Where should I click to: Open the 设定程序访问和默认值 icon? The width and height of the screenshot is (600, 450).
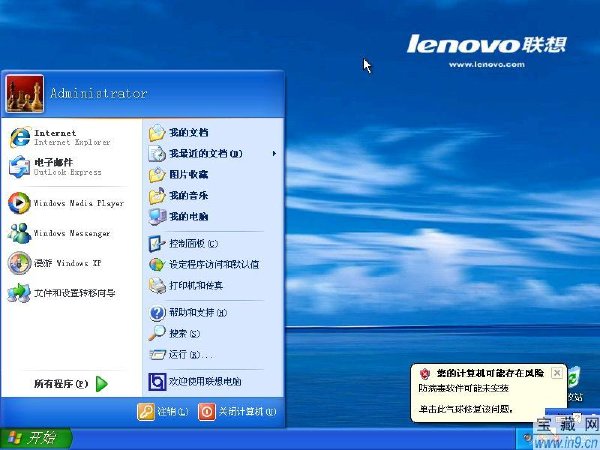(157, 265)
